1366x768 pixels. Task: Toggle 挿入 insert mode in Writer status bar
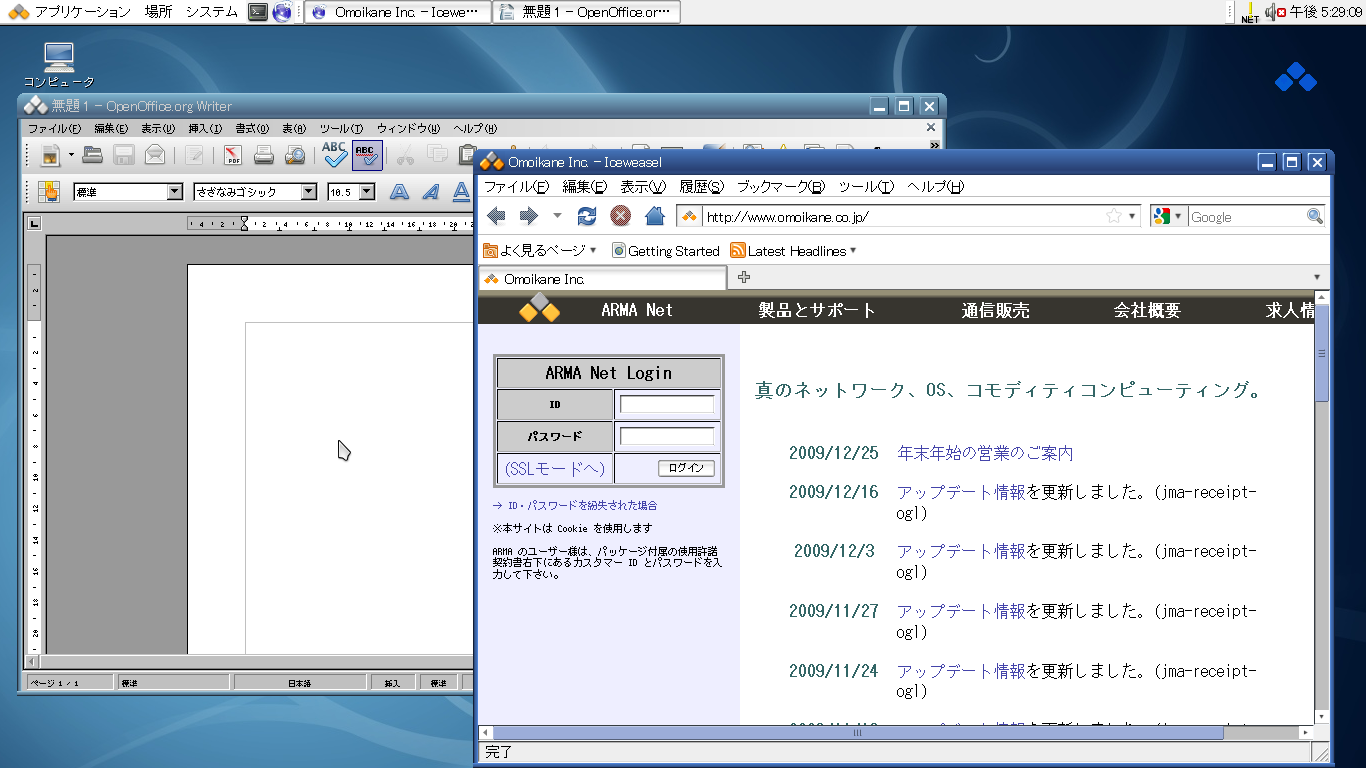392,683
